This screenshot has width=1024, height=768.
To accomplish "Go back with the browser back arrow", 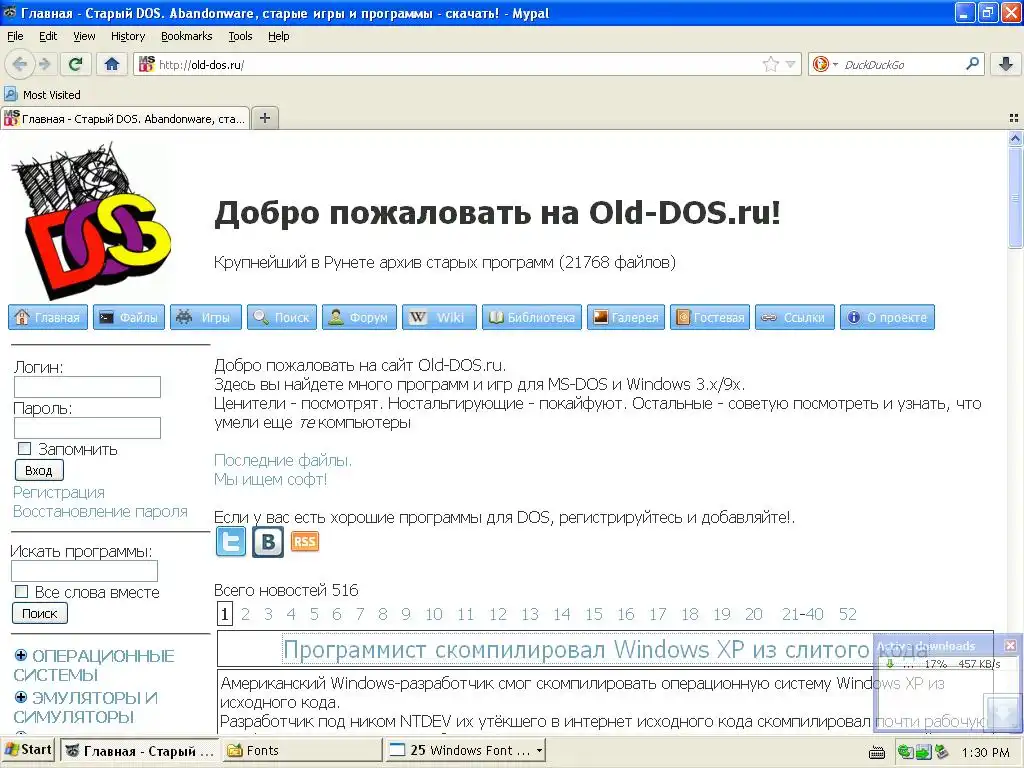I will (x=19, y=64).
